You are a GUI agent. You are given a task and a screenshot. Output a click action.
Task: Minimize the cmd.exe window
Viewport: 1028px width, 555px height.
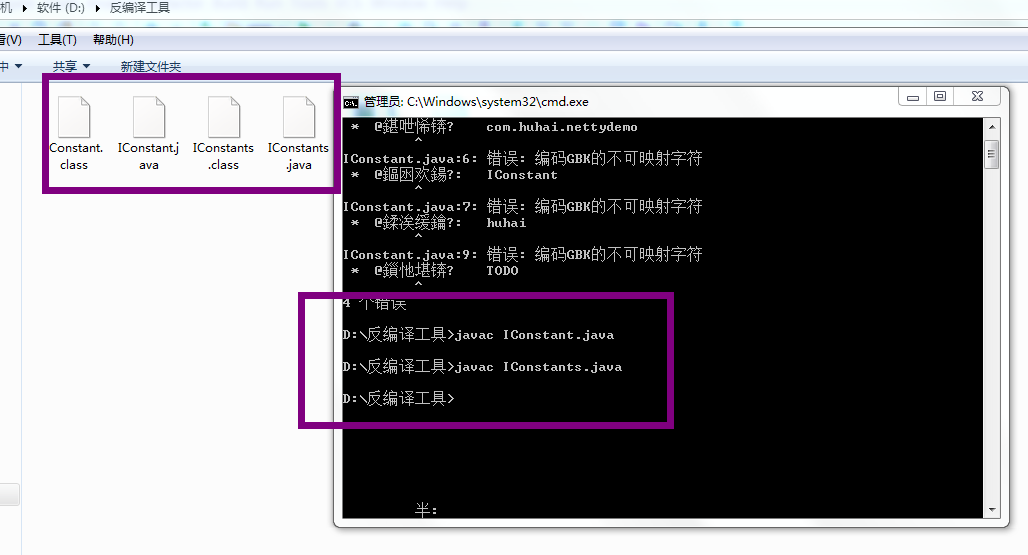(913, 97)
